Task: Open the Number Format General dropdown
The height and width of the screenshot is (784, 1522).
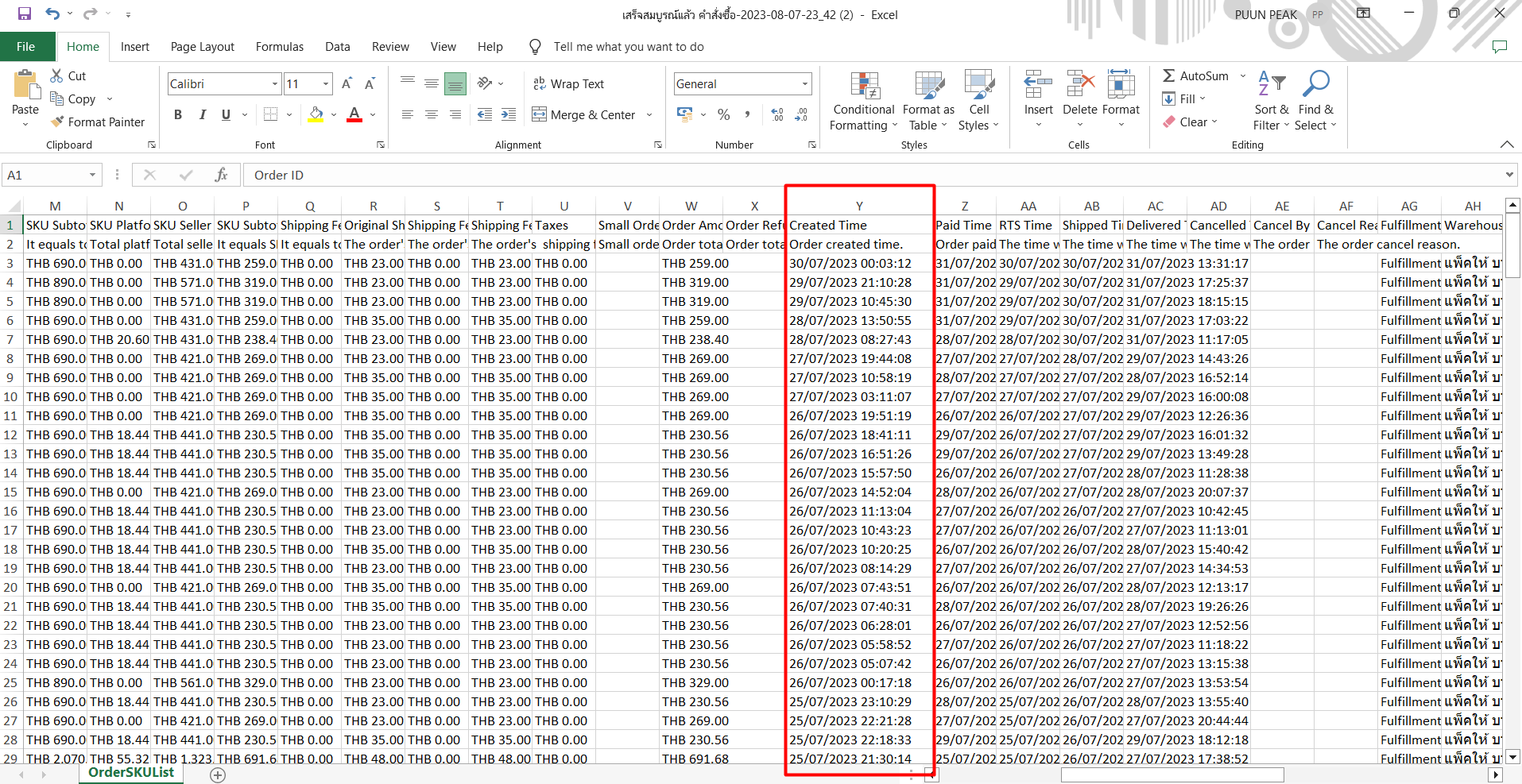Action: pyautogui.click(x=805, y=83)
